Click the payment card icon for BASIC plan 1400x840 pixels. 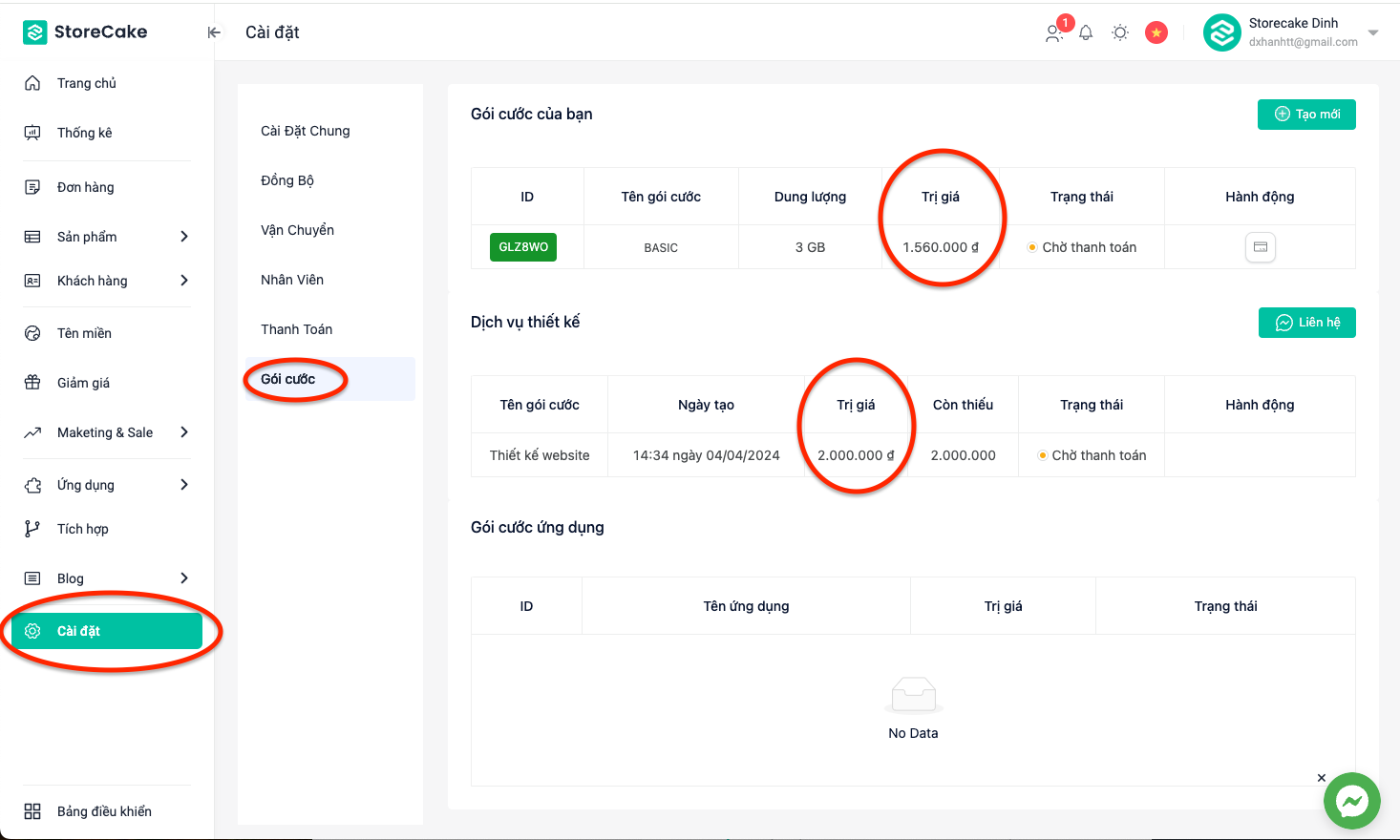[x=1260, y=247]
